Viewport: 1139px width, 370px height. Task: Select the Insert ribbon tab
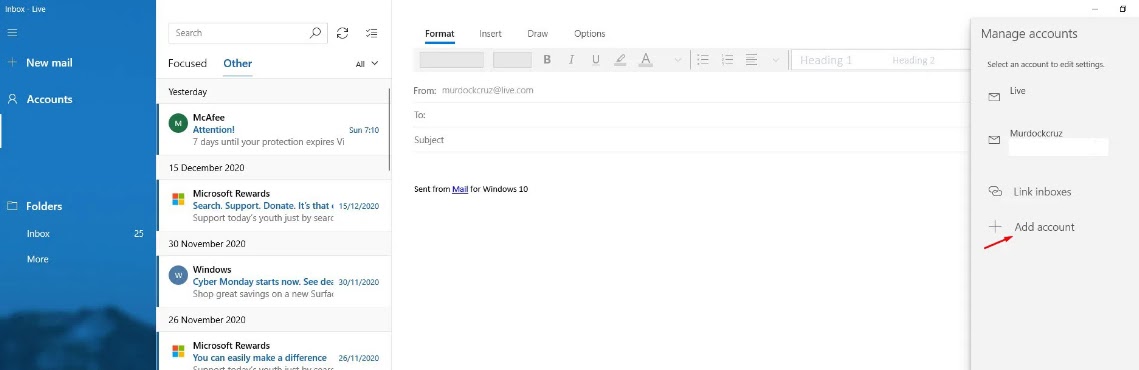click(490, 33)
